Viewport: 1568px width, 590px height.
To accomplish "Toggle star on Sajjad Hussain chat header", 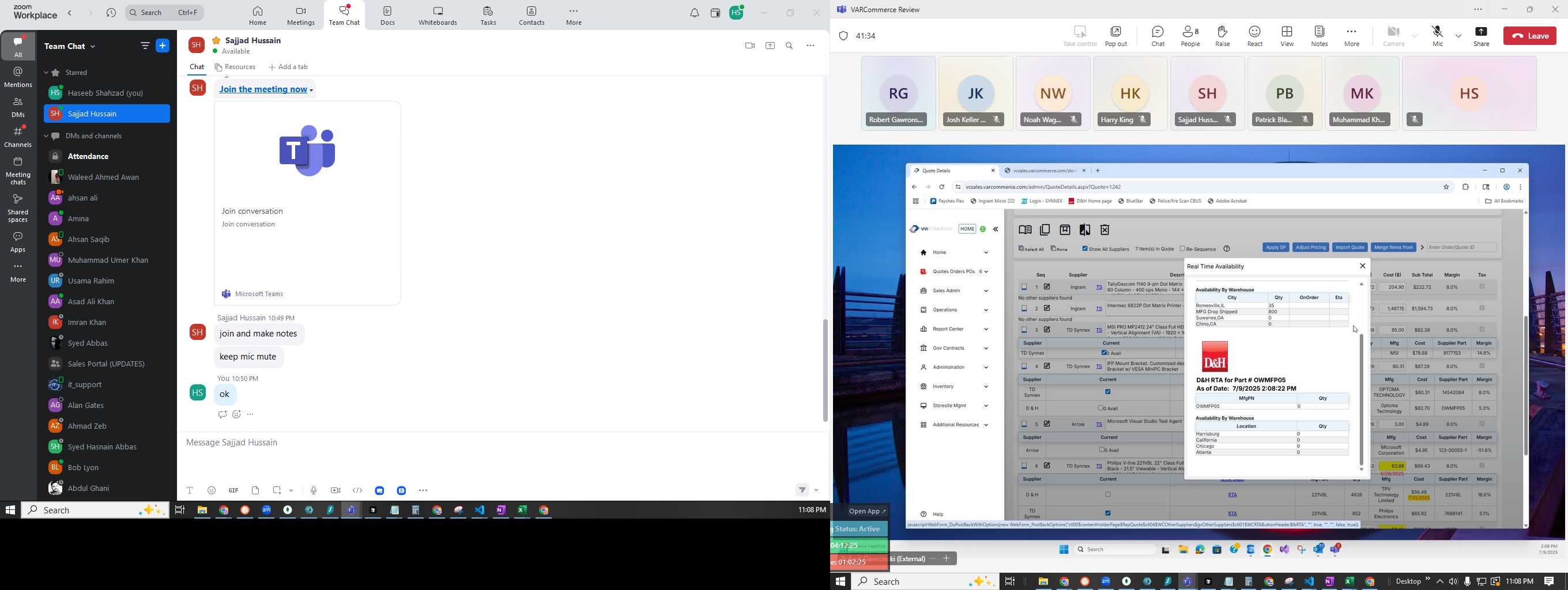I will click(216, 40).
